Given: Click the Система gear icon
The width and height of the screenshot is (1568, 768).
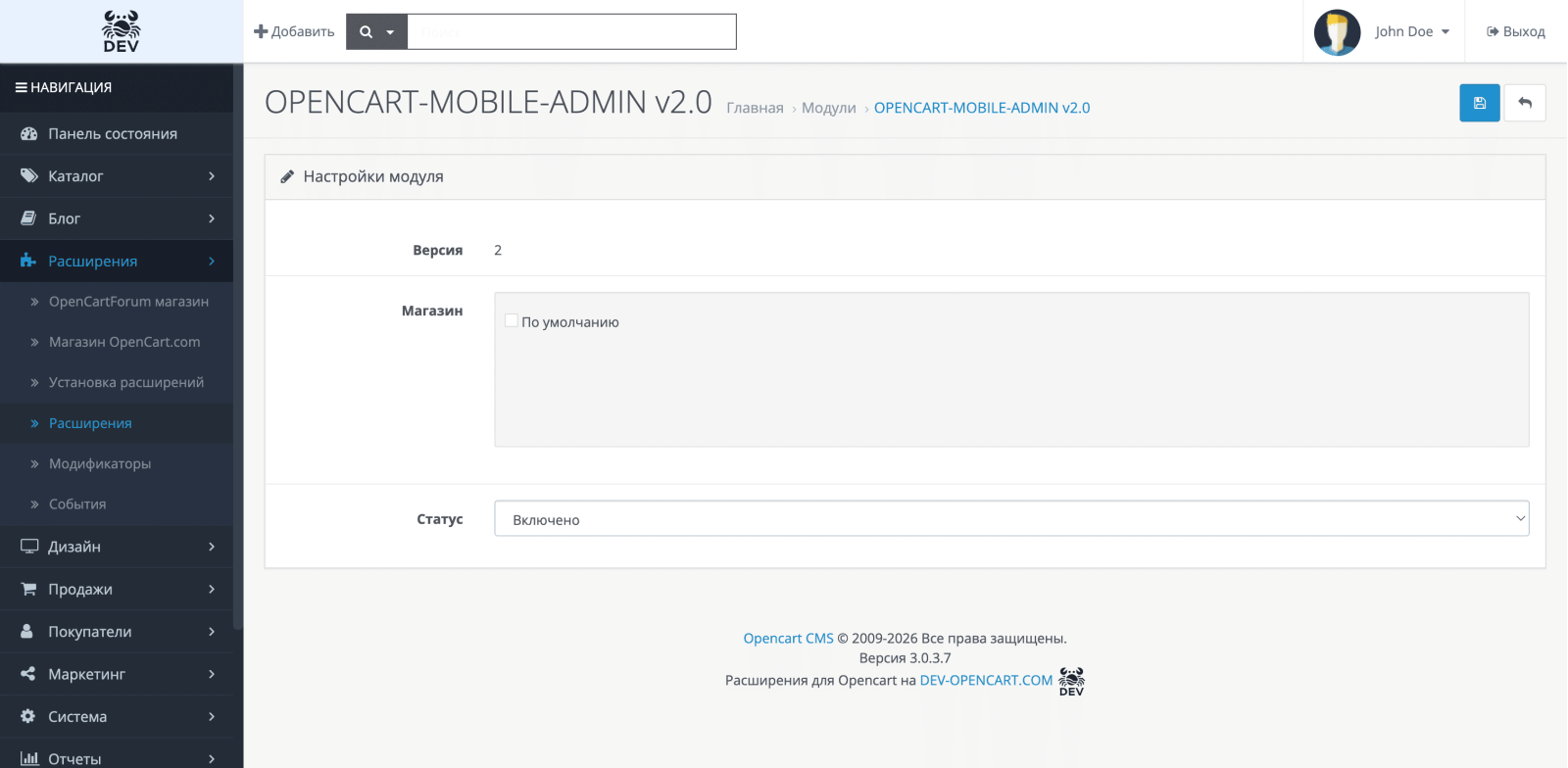Looking at the screenshot, I should (x=28, y=716).
